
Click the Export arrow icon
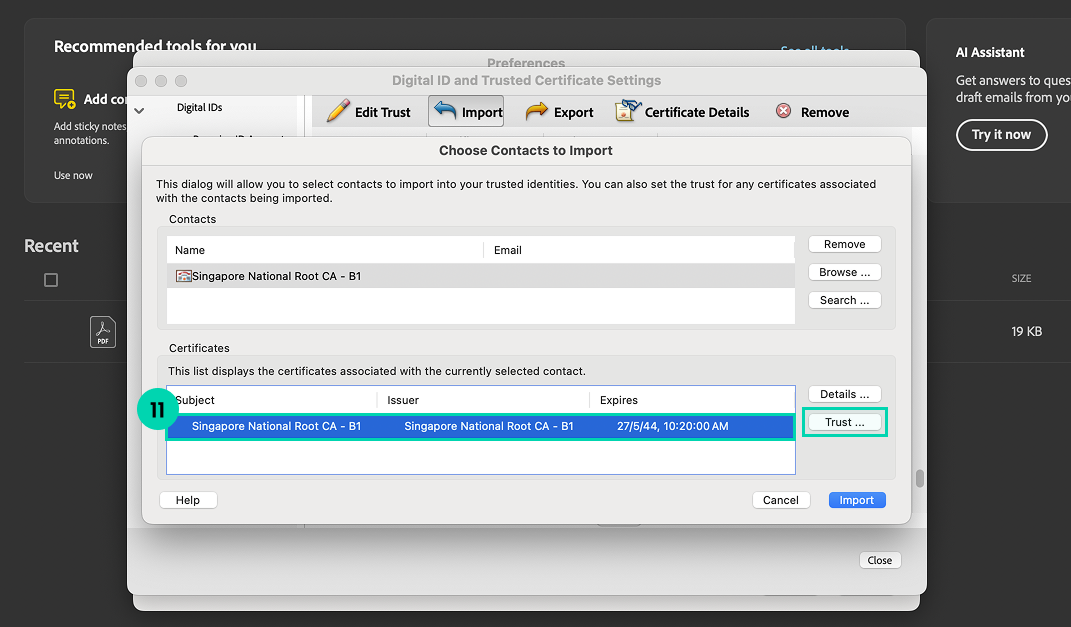(537, 111)
